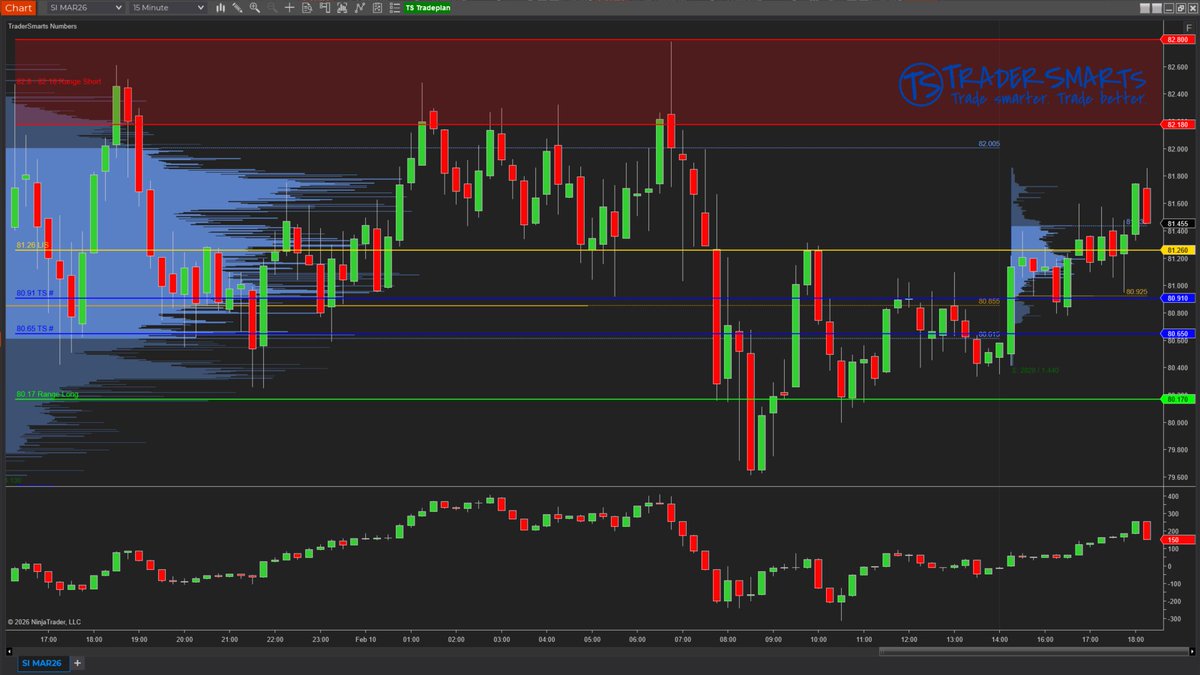This screenshot has height=675, width=1200.
Task: Click the 81.455 last price axis label
Action: [1176, 222]
